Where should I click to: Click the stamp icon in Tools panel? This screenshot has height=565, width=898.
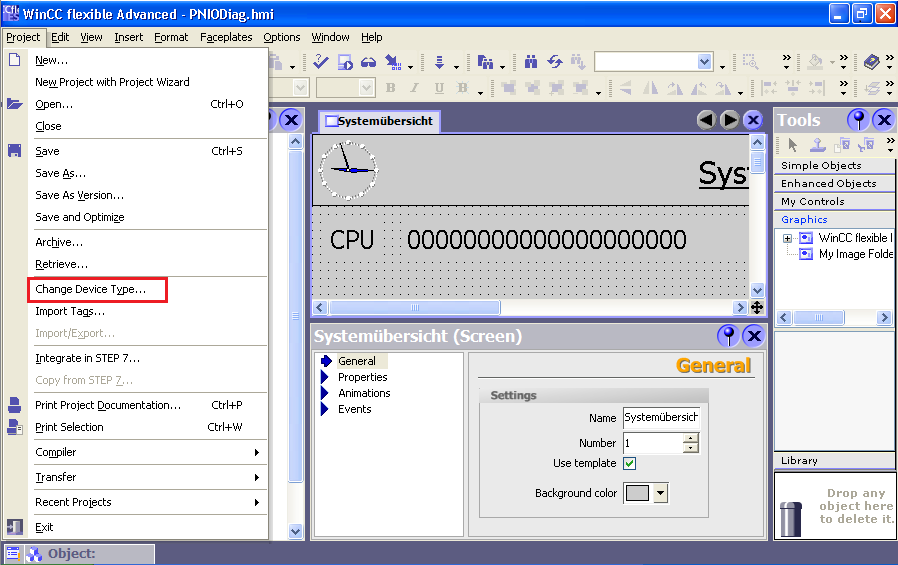pos(817,145)
